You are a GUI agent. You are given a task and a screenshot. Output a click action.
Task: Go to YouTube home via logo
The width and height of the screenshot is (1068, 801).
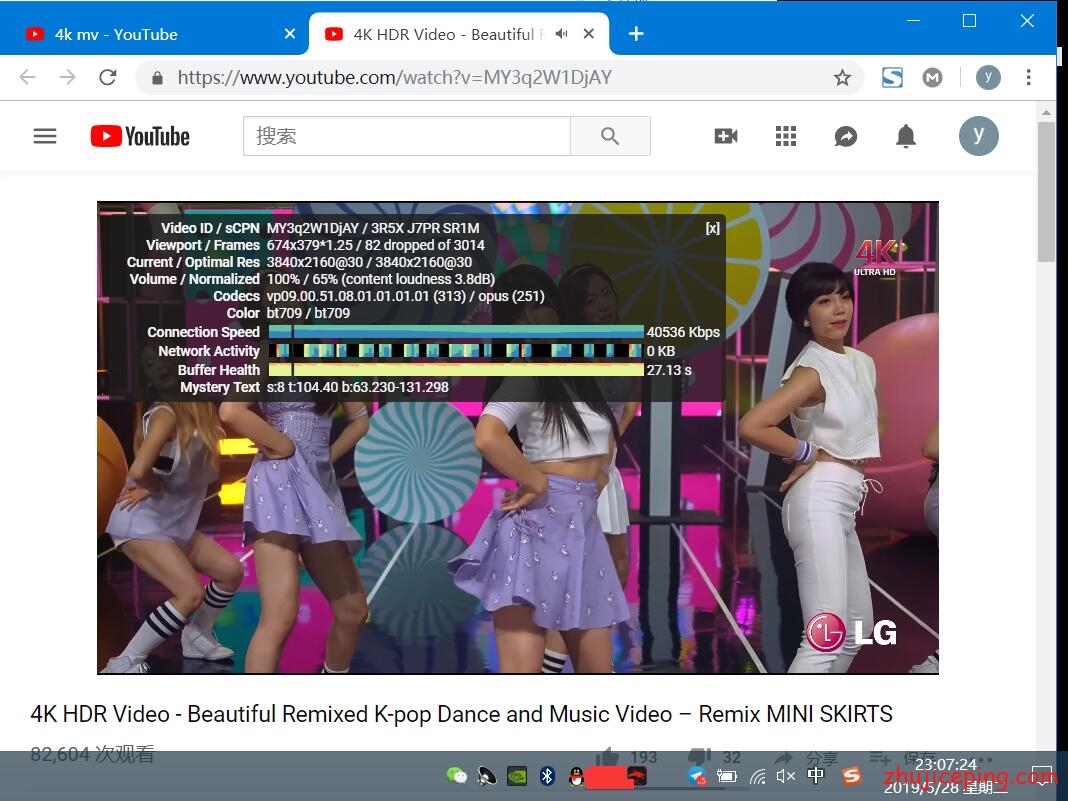[140, 136]
